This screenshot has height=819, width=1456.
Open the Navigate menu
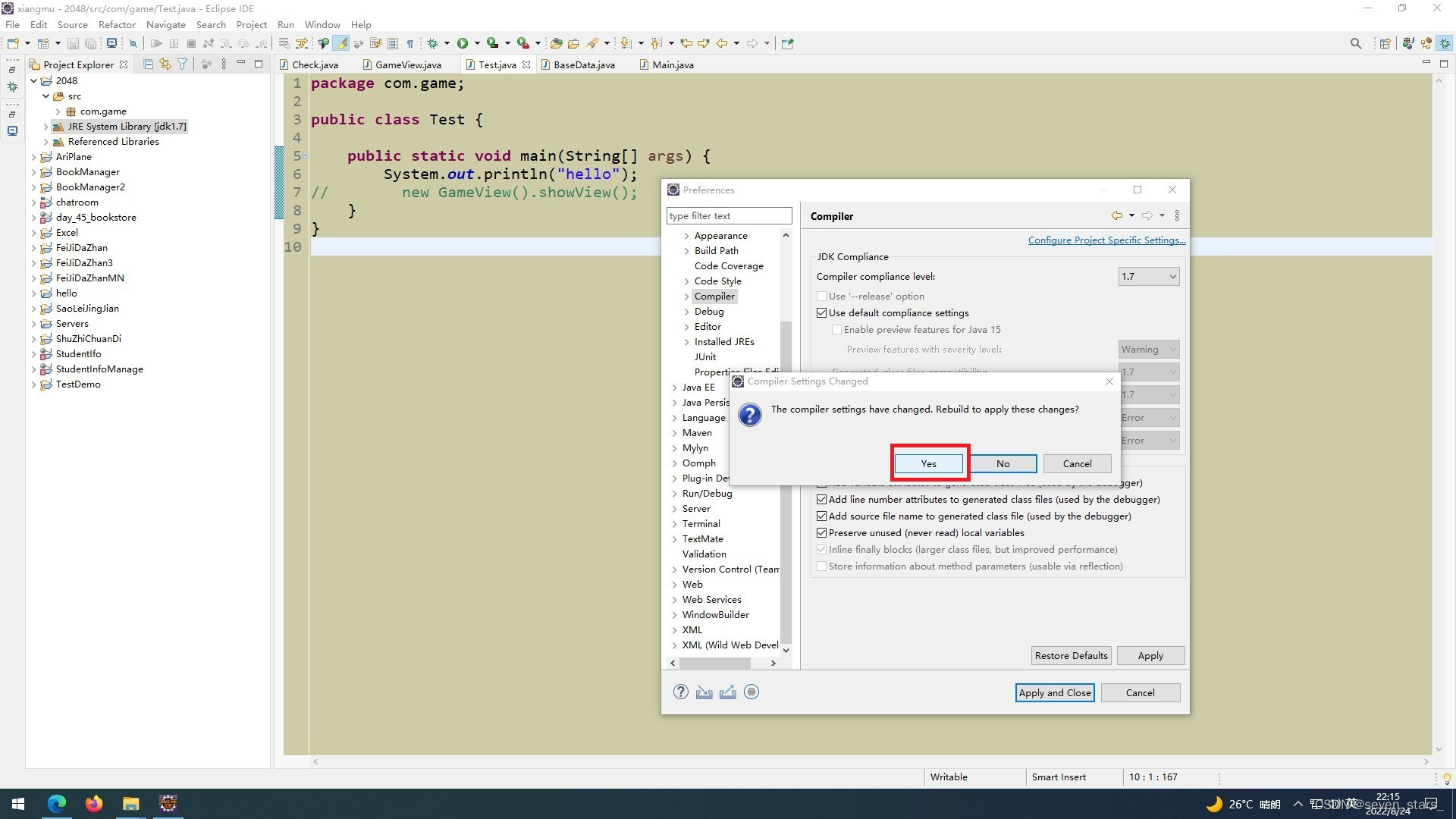(x=165, y=24)
